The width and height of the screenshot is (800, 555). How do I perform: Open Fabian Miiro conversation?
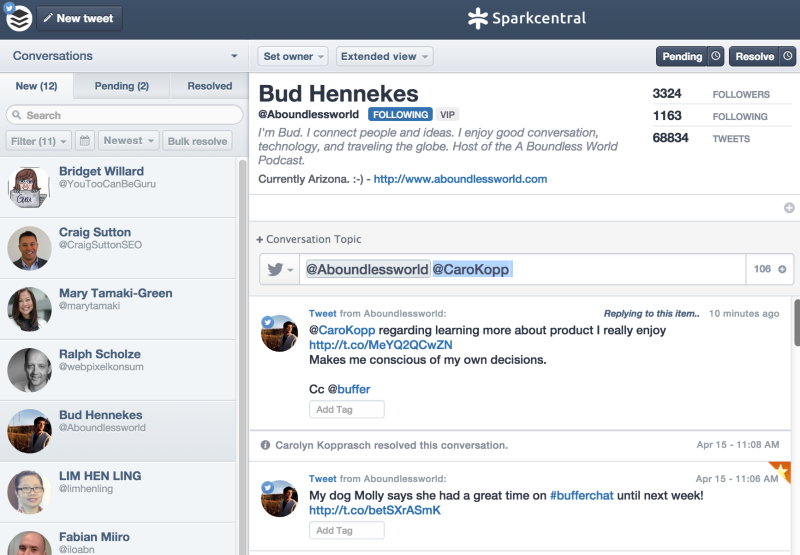(118, 539)
